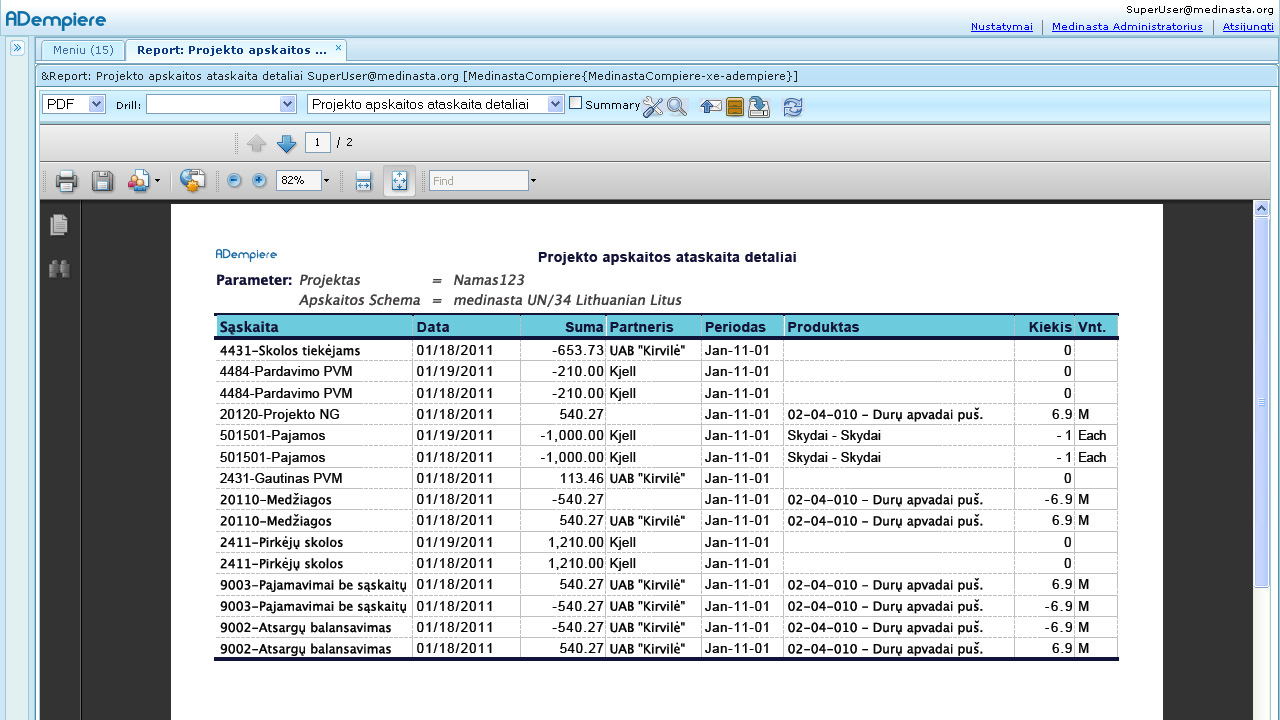1280x720 pixels.
Task: Click the globe web tools icon
Action: tap(193, 181)
